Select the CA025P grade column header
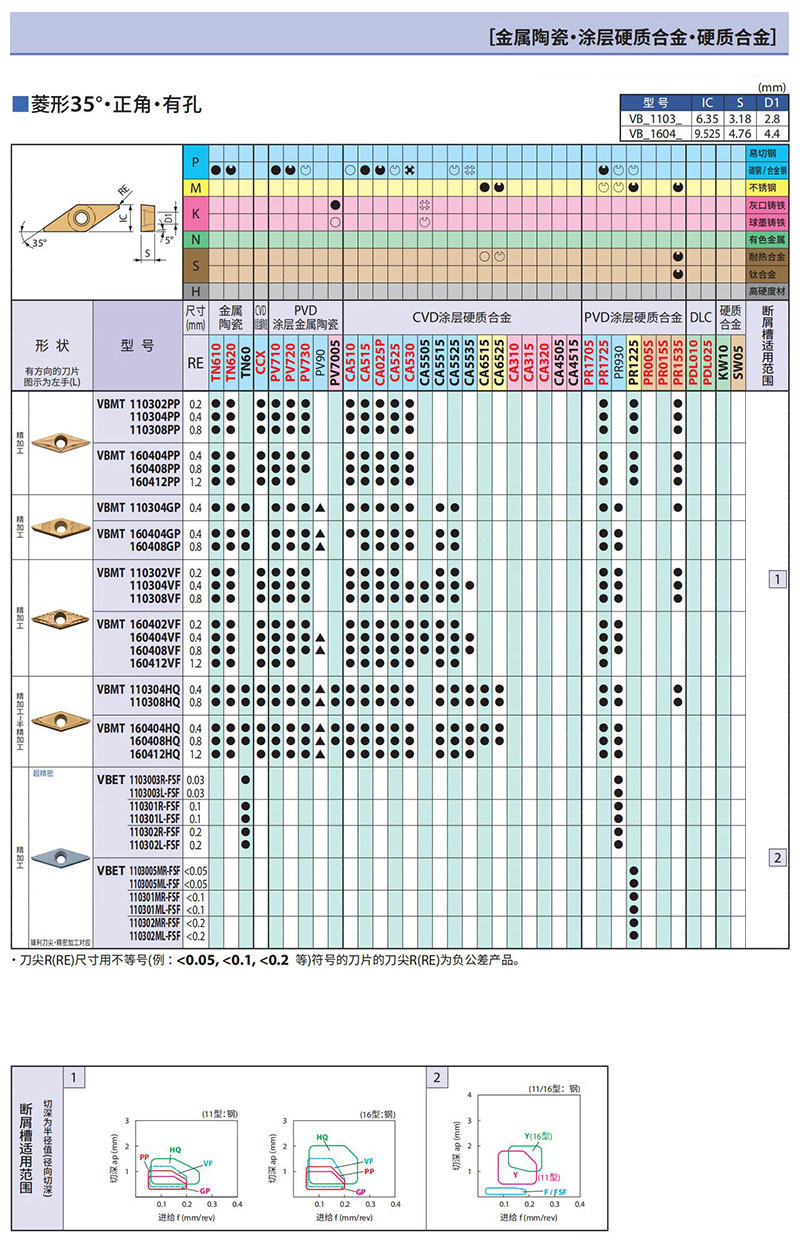Viewport: 800px width, 1249px height. click(380, 360)
